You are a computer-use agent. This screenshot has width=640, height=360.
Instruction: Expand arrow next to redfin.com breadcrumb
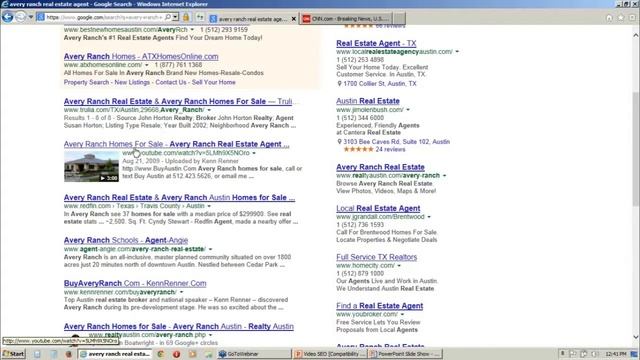click(x=209, y=206)
